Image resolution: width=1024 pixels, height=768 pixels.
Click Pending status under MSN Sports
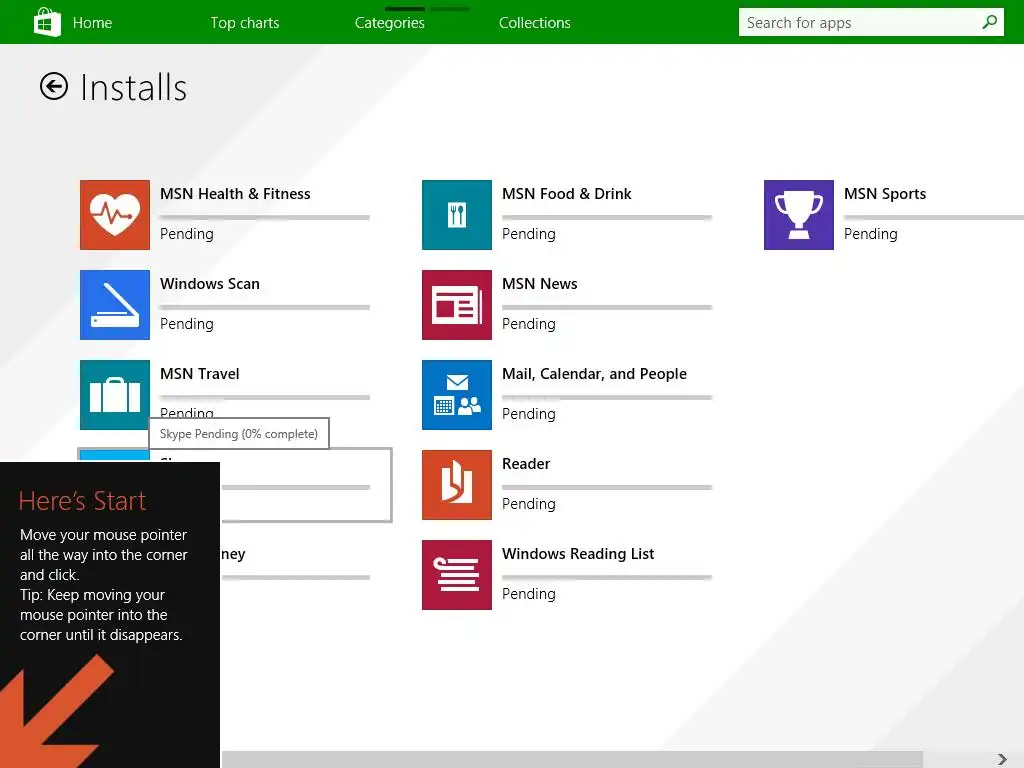[x=871, y=234]
